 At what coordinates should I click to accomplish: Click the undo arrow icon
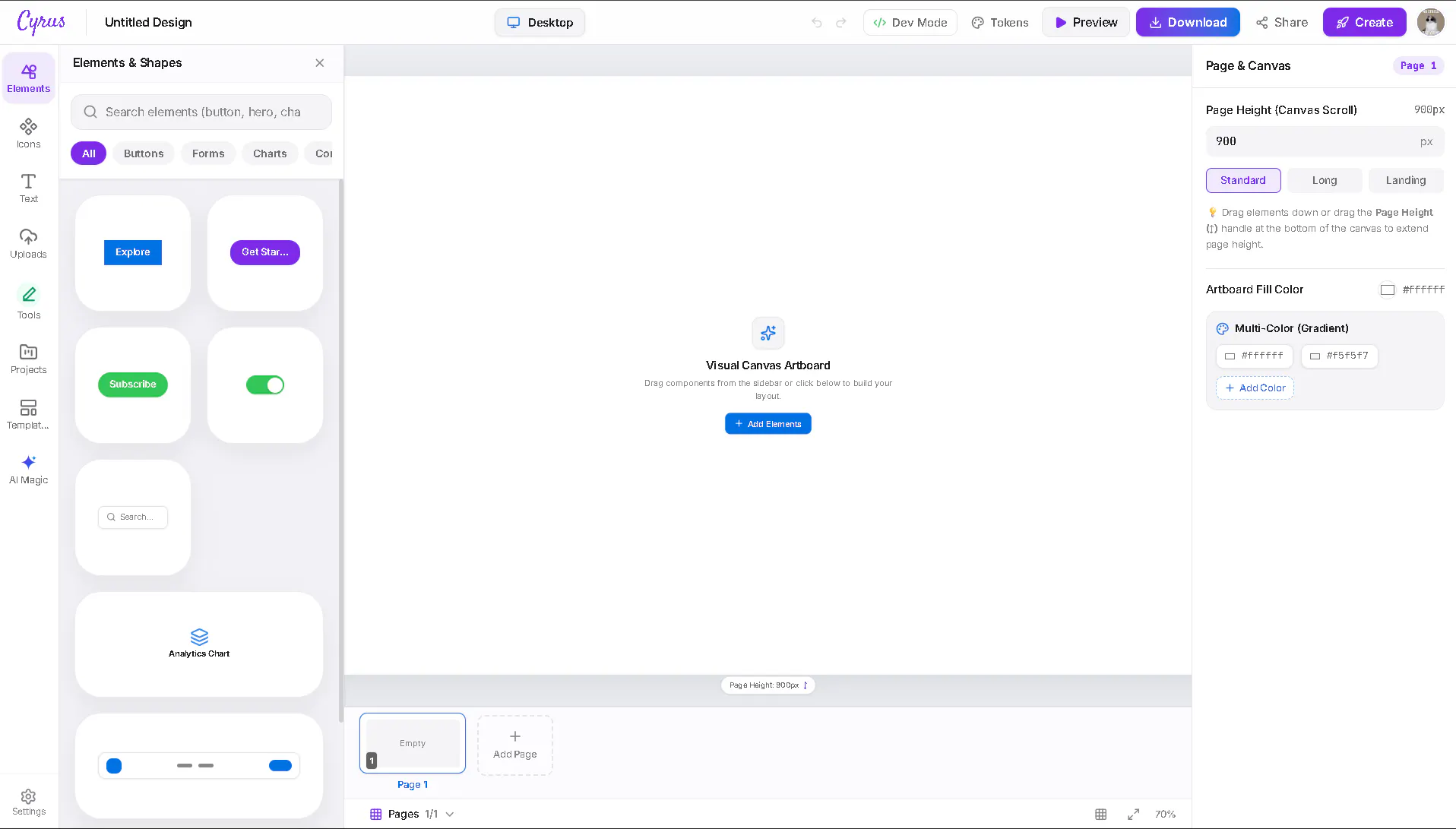[817, 23]
